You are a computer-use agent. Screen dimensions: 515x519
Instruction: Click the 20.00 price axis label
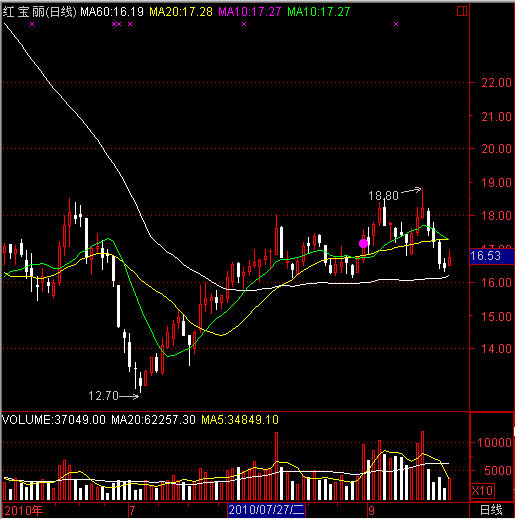click(496, 149)
